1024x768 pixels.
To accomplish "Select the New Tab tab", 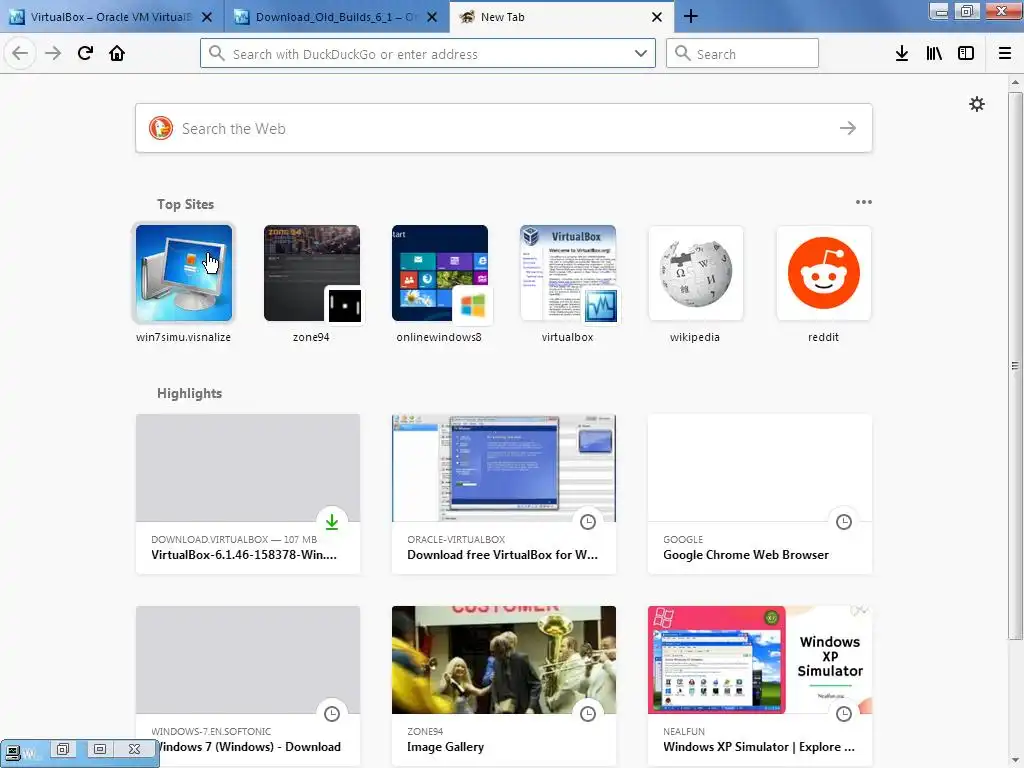I will pos(562,17).
